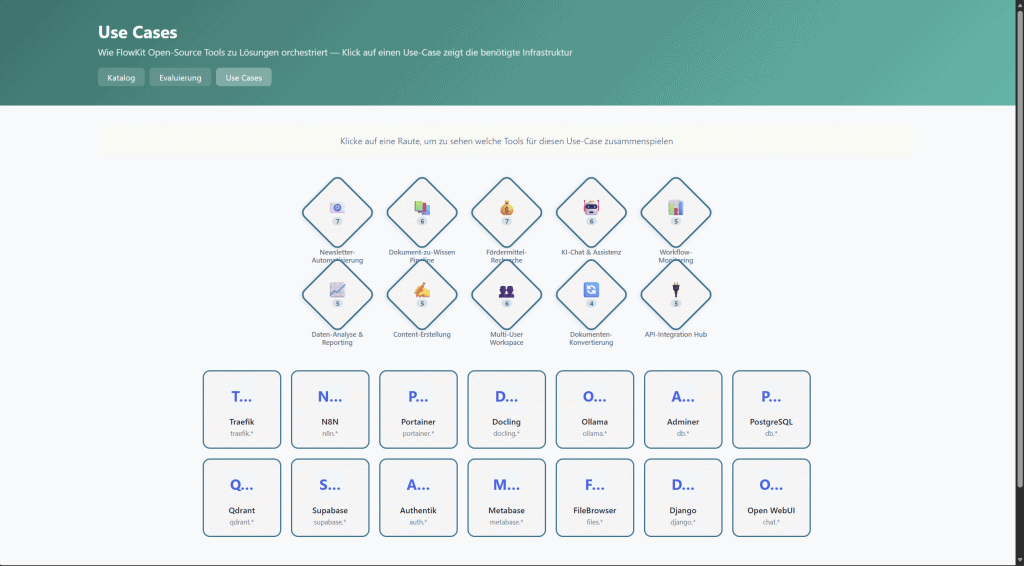Select the Workflow-Monitoring chart icon
Viewport: 1024px width, 566px height.
pyautogui.click(x=676, y=208)
